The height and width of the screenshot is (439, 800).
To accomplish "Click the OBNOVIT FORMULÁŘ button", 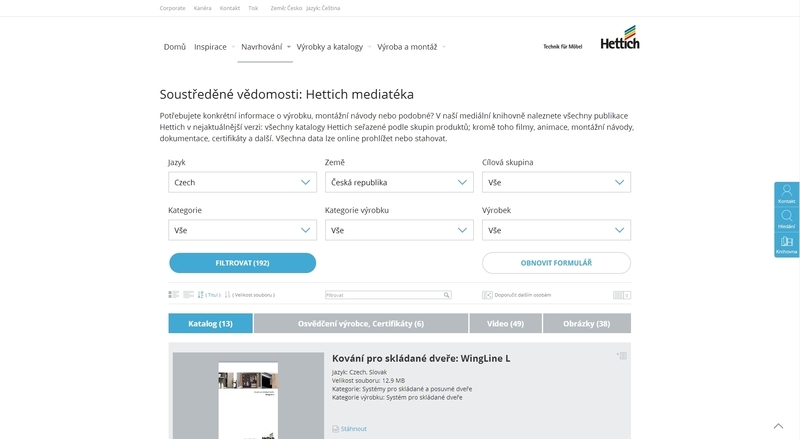I will (556, 263).
